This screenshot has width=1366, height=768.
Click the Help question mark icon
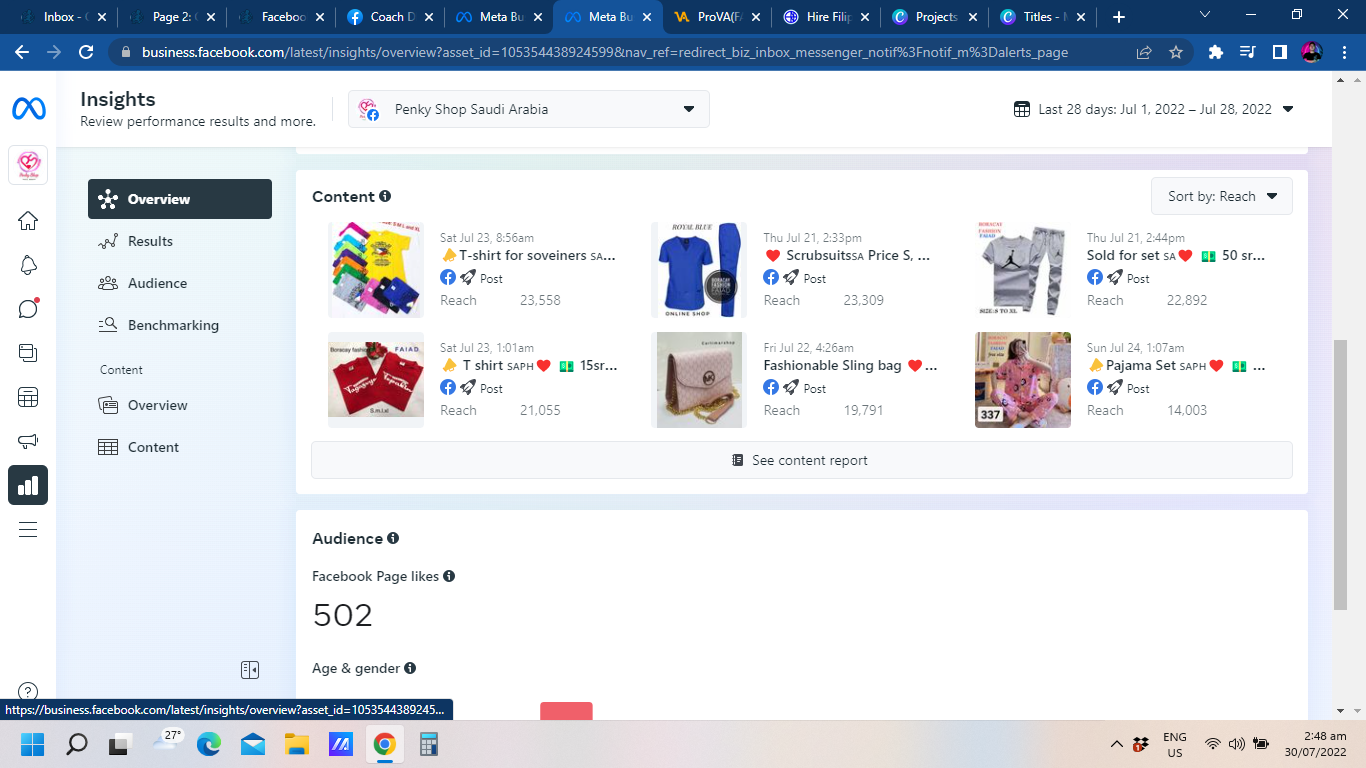click(x=28, y=691)
